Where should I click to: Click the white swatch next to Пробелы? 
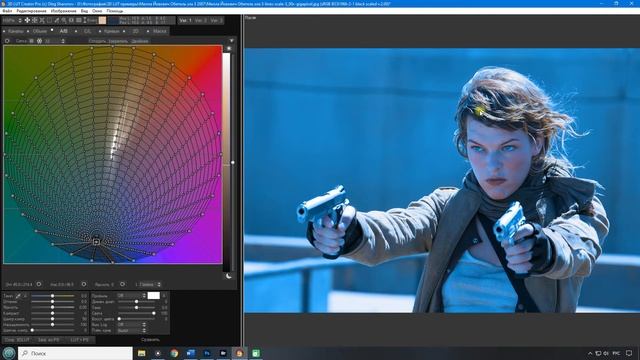pyautogui.click(x=153, y=296)
